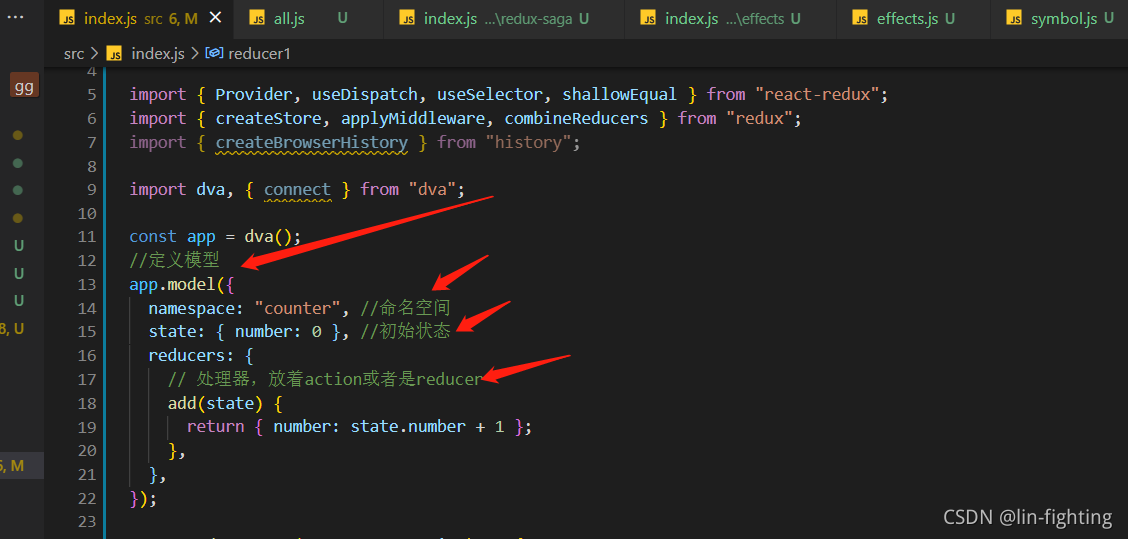This screenshot has width=1128, height=539.
Task: Click state.number on line 19
Action: pos(409,427)
